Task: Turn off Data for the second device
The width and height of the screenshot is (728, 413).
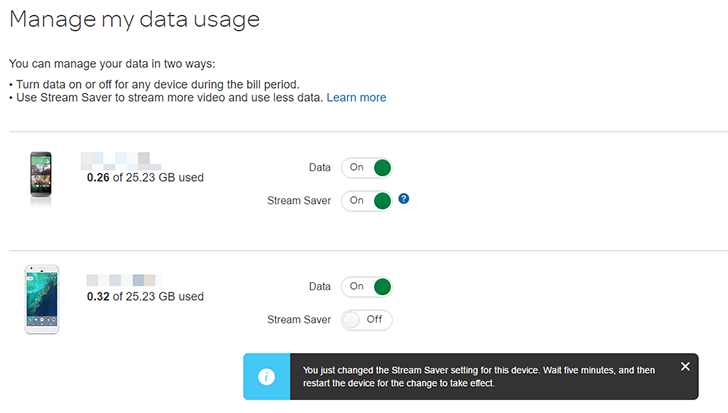Action: [366, 287]
